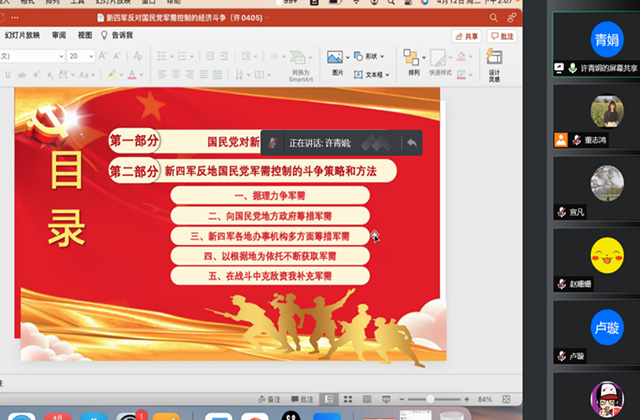Toggle the Comments pane in status bar
The image size is (640, 420).
tap(302, 399)
